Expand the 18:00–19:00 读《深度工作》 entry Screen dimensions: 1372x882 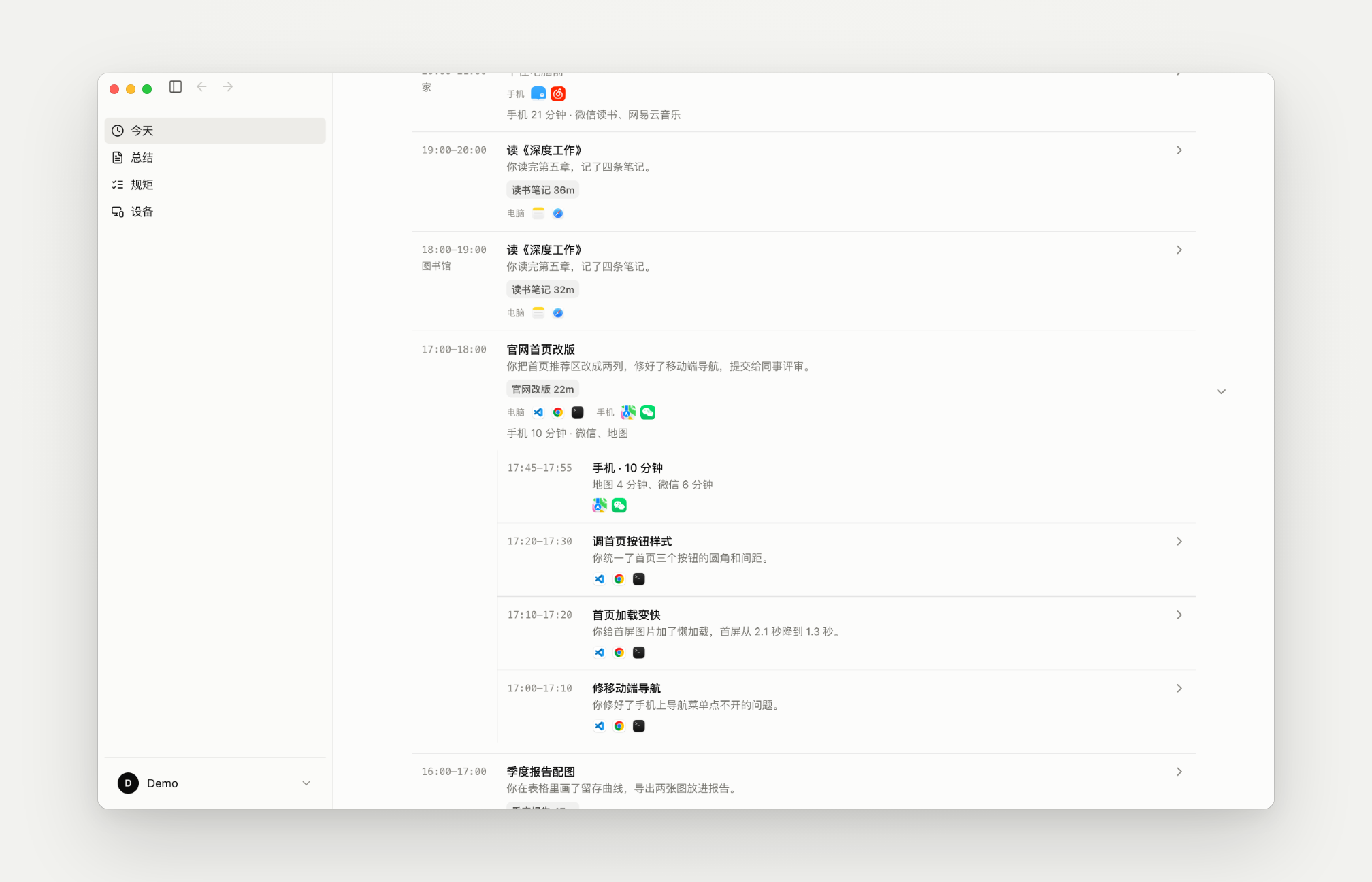click(x=1179, y=250)
